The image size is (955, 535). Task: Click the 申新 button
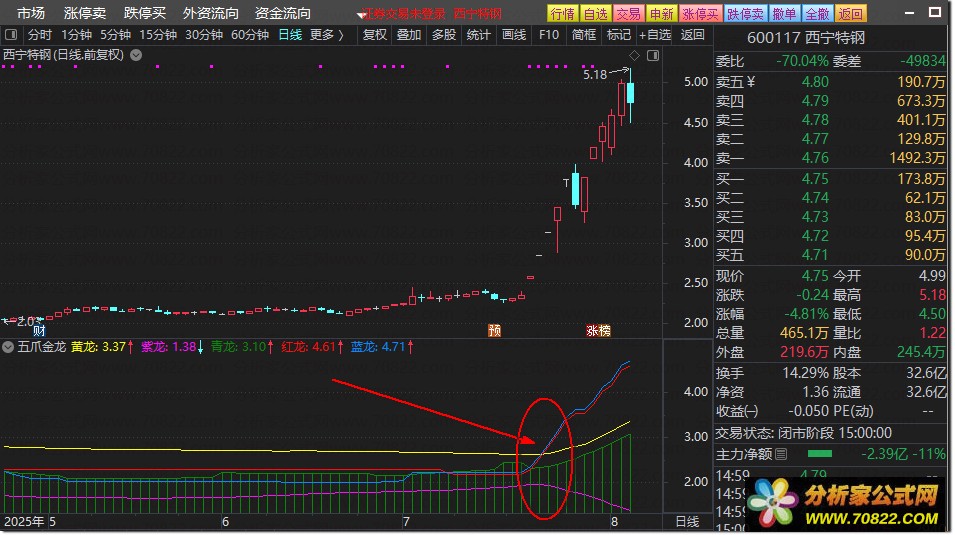pos(661,13)
